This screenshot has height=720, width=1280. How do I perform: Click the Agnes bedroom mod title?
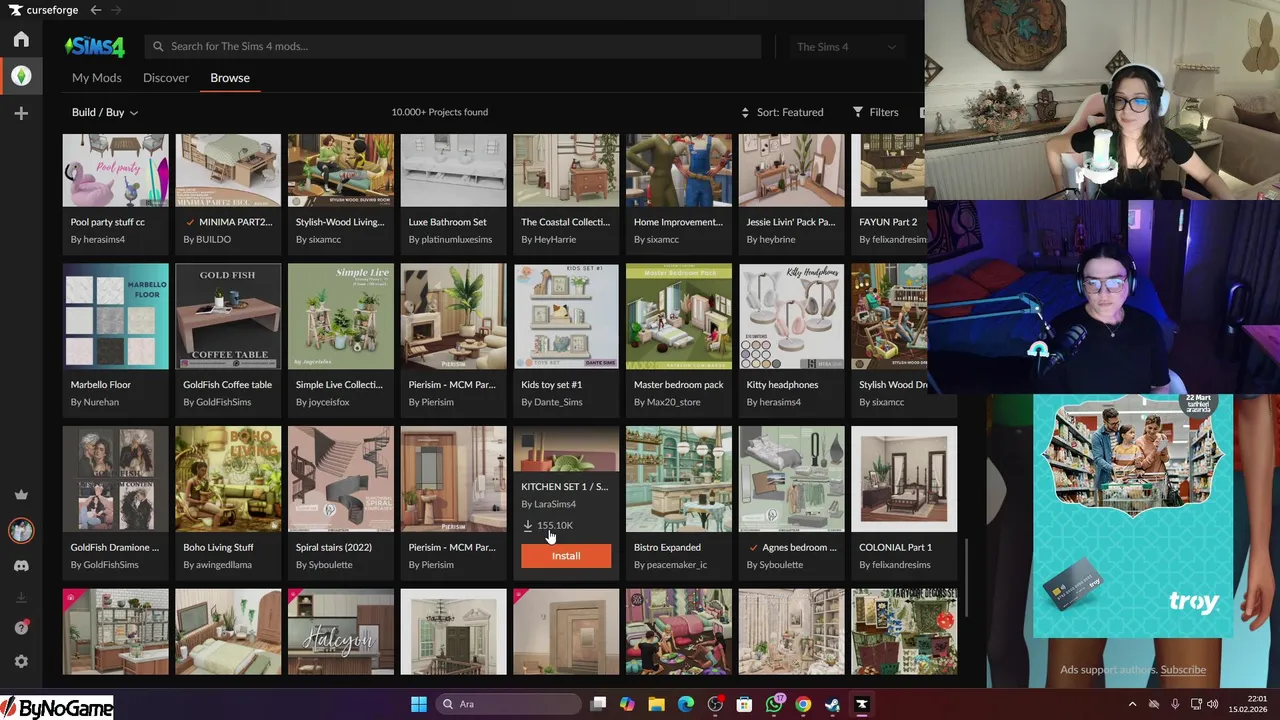[799, 548]
